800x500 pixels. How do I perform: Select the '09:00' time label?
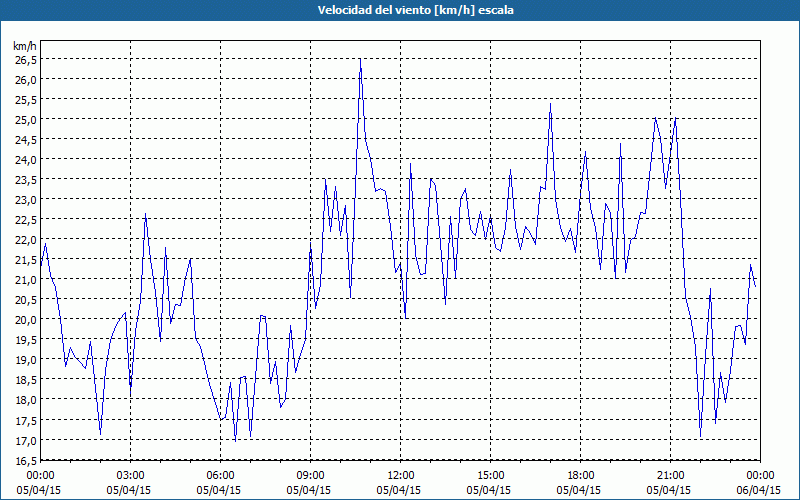point(311,476)
